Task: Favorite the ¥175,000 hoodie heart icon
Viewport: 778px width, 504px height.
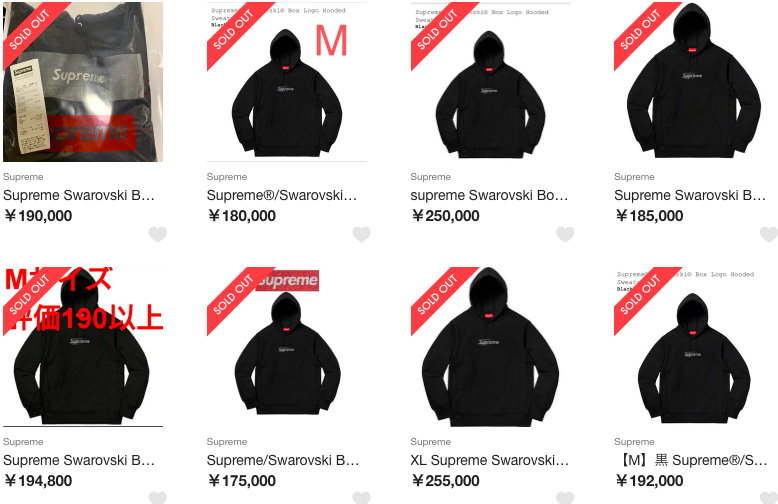Action: pos(361,498)
